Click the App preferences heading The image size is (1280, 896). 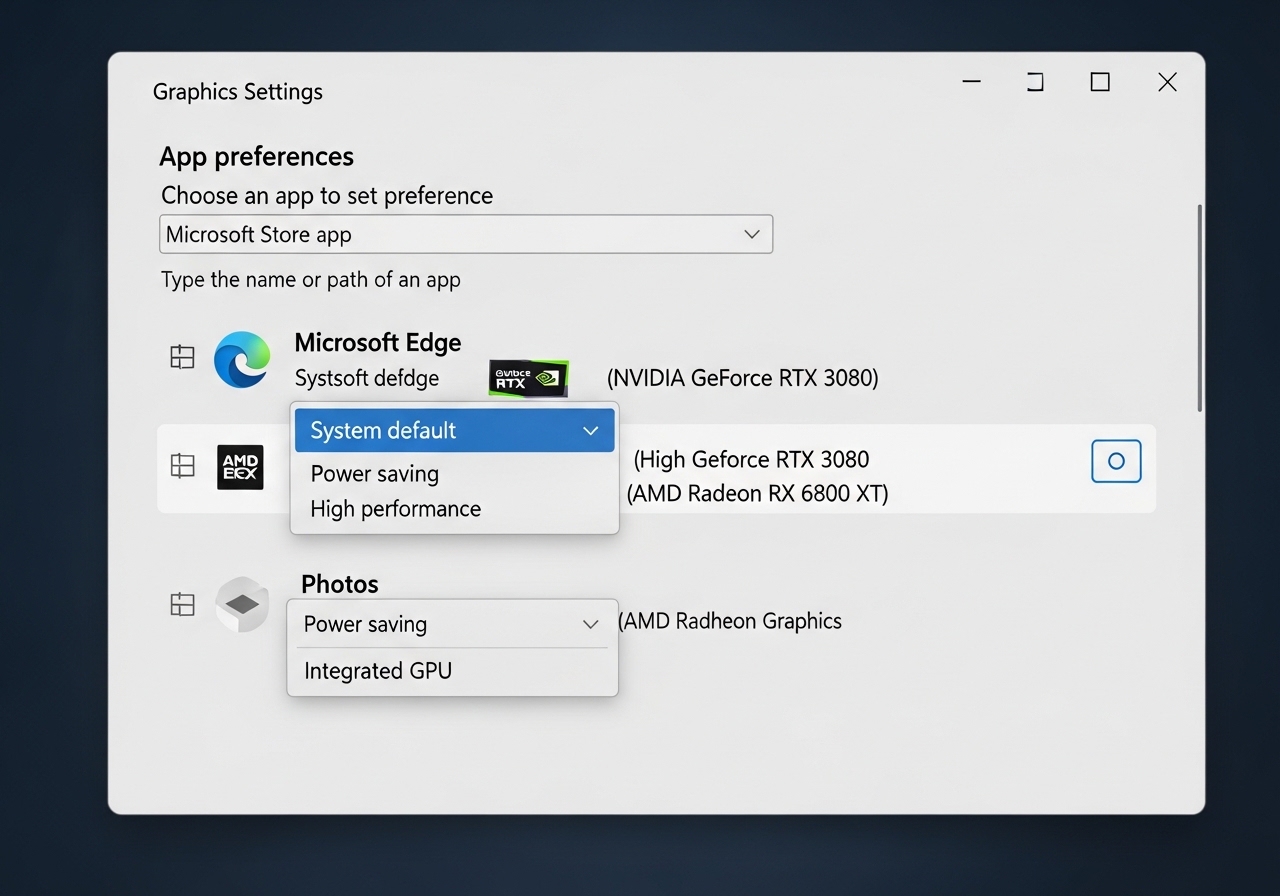(257, 157)
